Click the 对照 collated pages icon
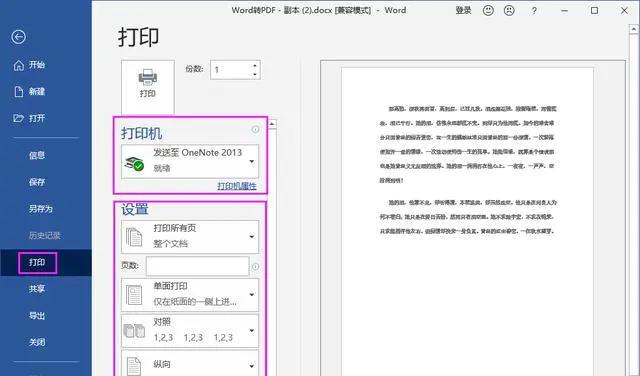The width and height of the screenshot is (640, 376). (x=134, y=331)
